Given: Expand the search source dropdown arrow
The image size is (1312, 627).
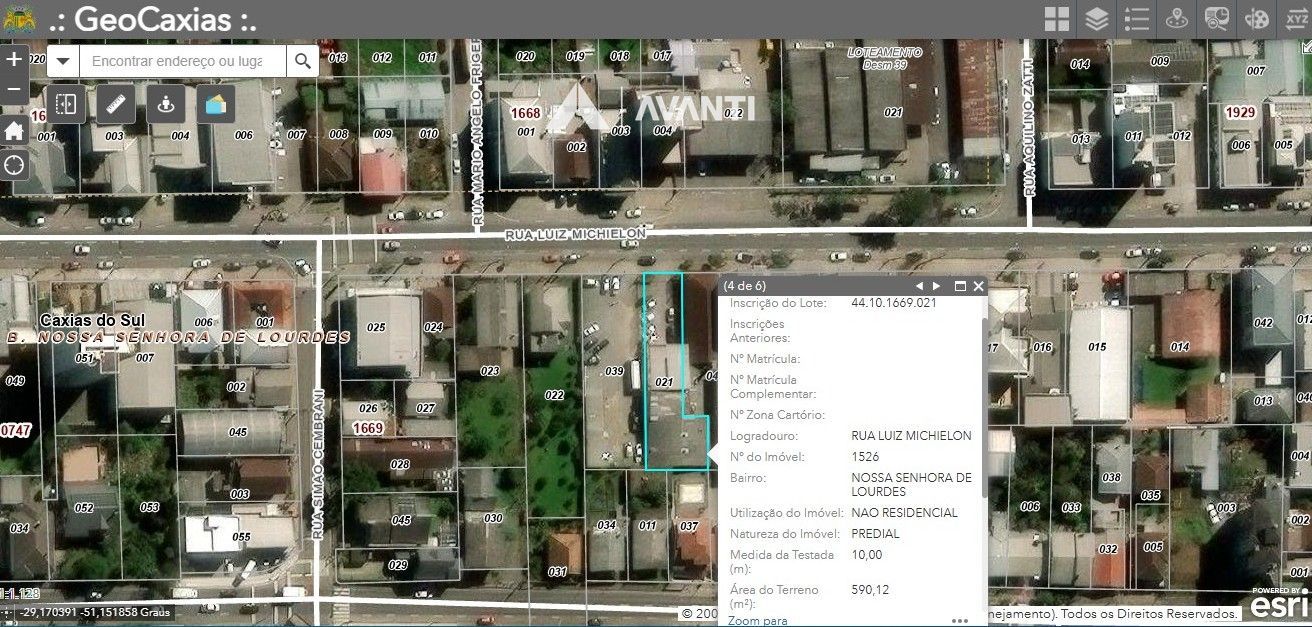Looking at the screenshot, I should 63,61.
